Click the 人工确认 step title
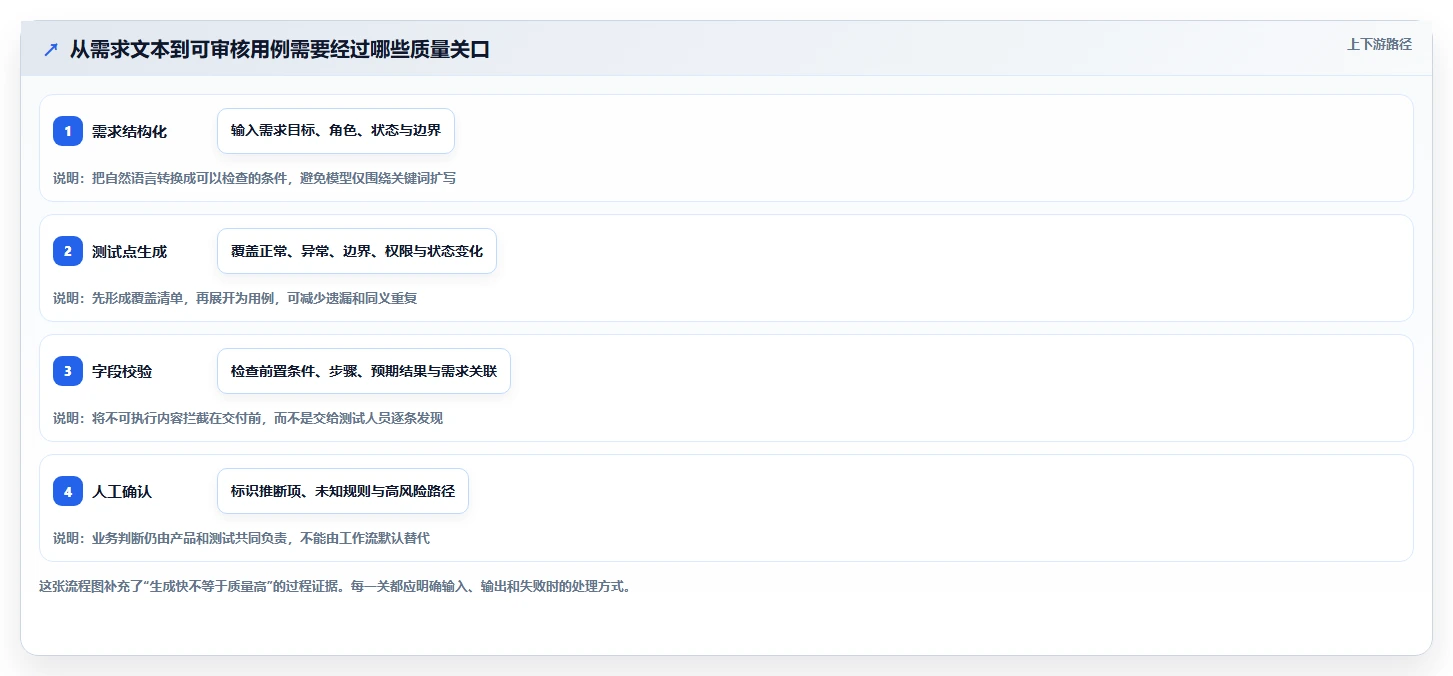The height and width of the screenshot is (676, 1453). click(x=122, y=491)
